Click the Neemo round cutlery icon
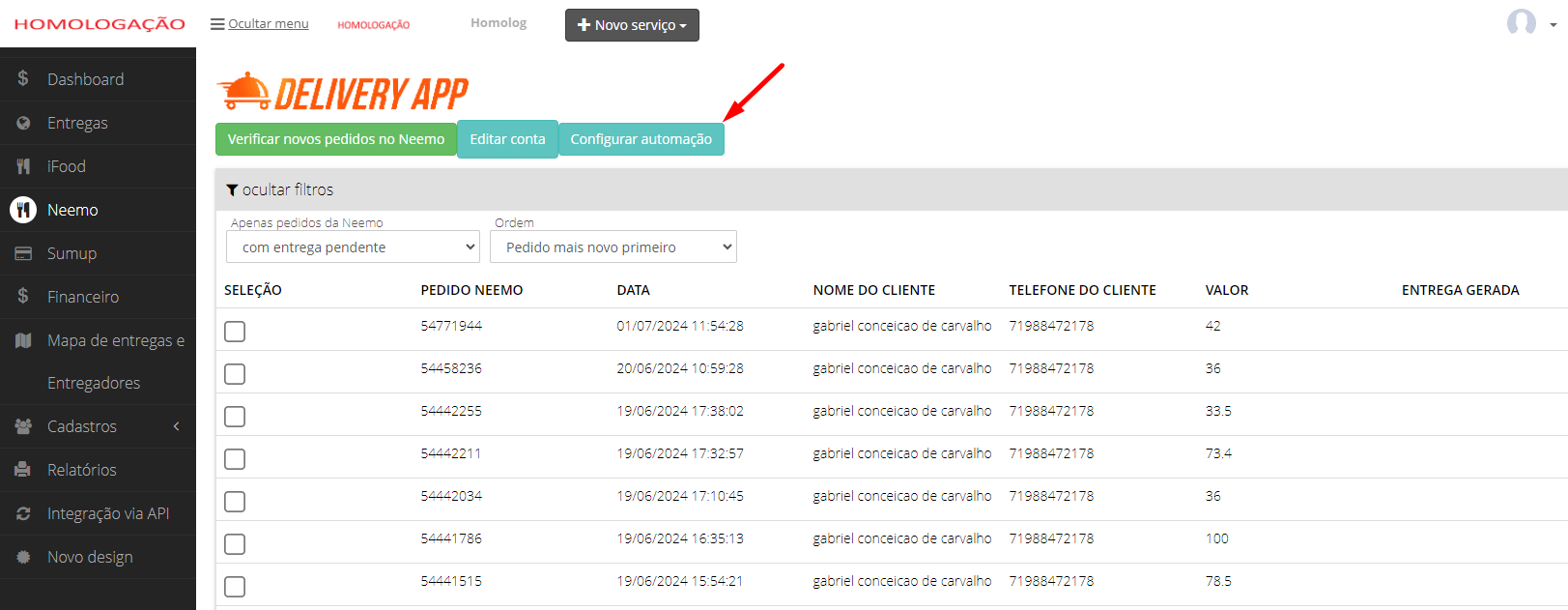The image size is (1568, 610). (23, 210)
